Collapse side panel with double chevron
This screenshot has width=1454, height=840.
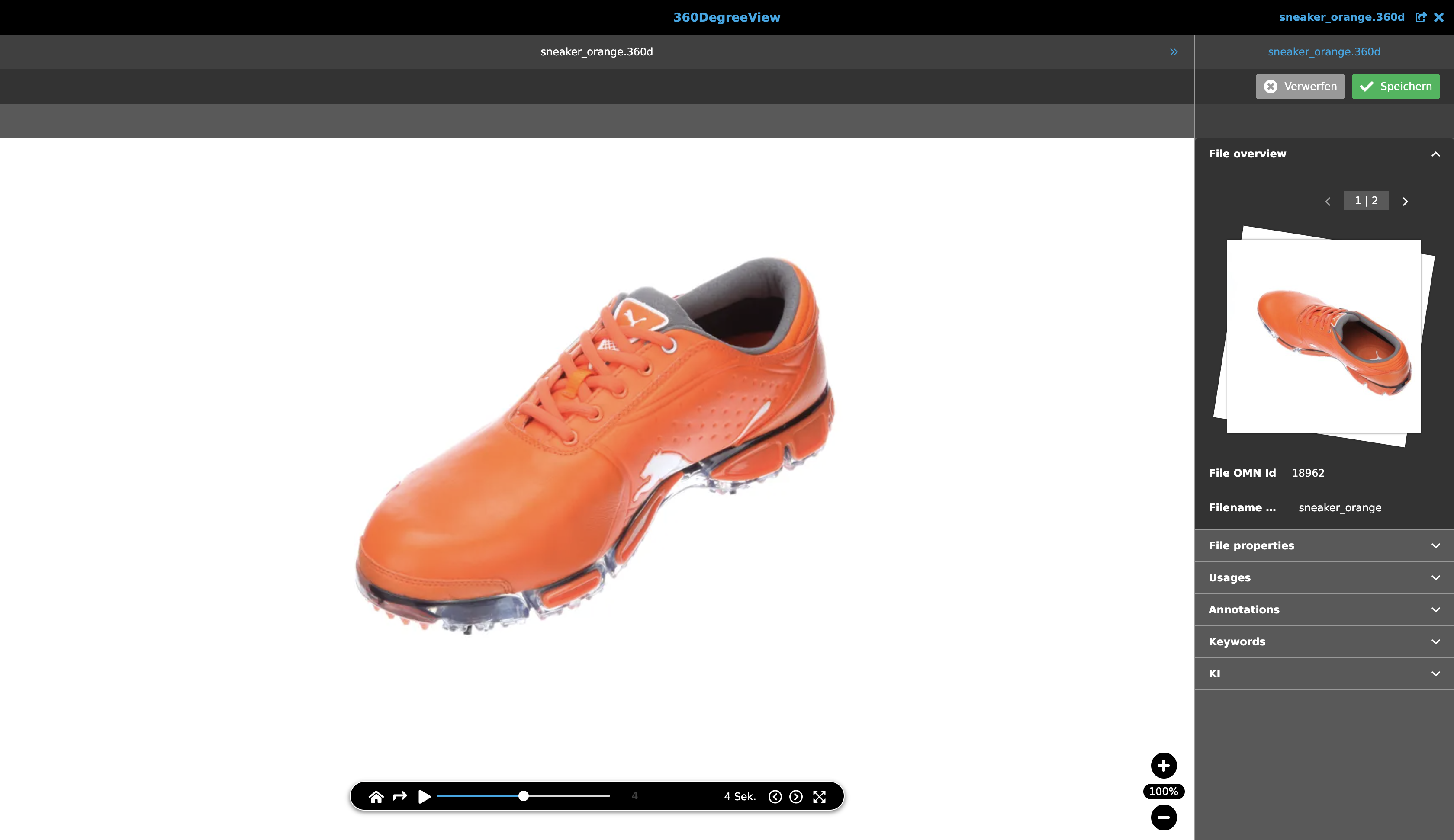1174,52
